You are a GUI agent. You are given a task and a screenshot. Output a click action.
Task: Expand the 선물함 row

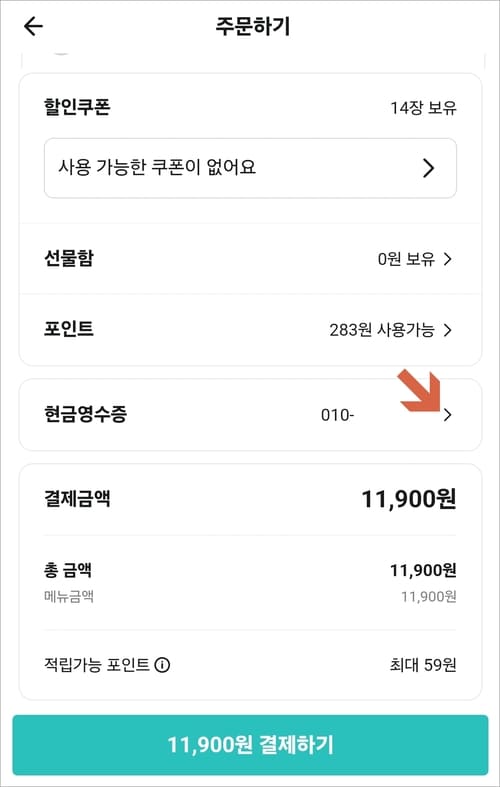coord(250,259)
